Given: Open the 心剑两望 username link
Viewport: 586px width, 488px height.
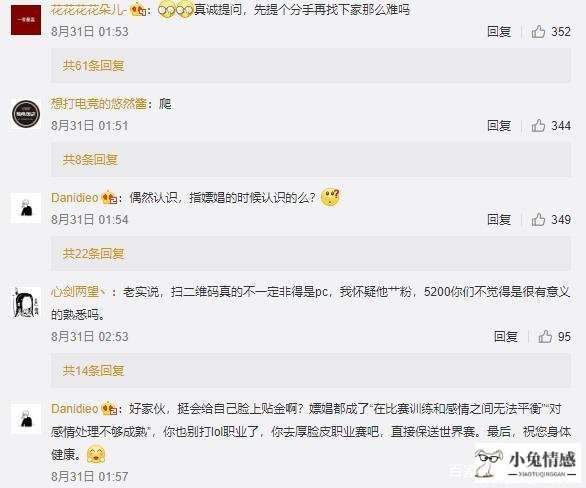Looking at the screenshot, I should (x=78, y=292).
